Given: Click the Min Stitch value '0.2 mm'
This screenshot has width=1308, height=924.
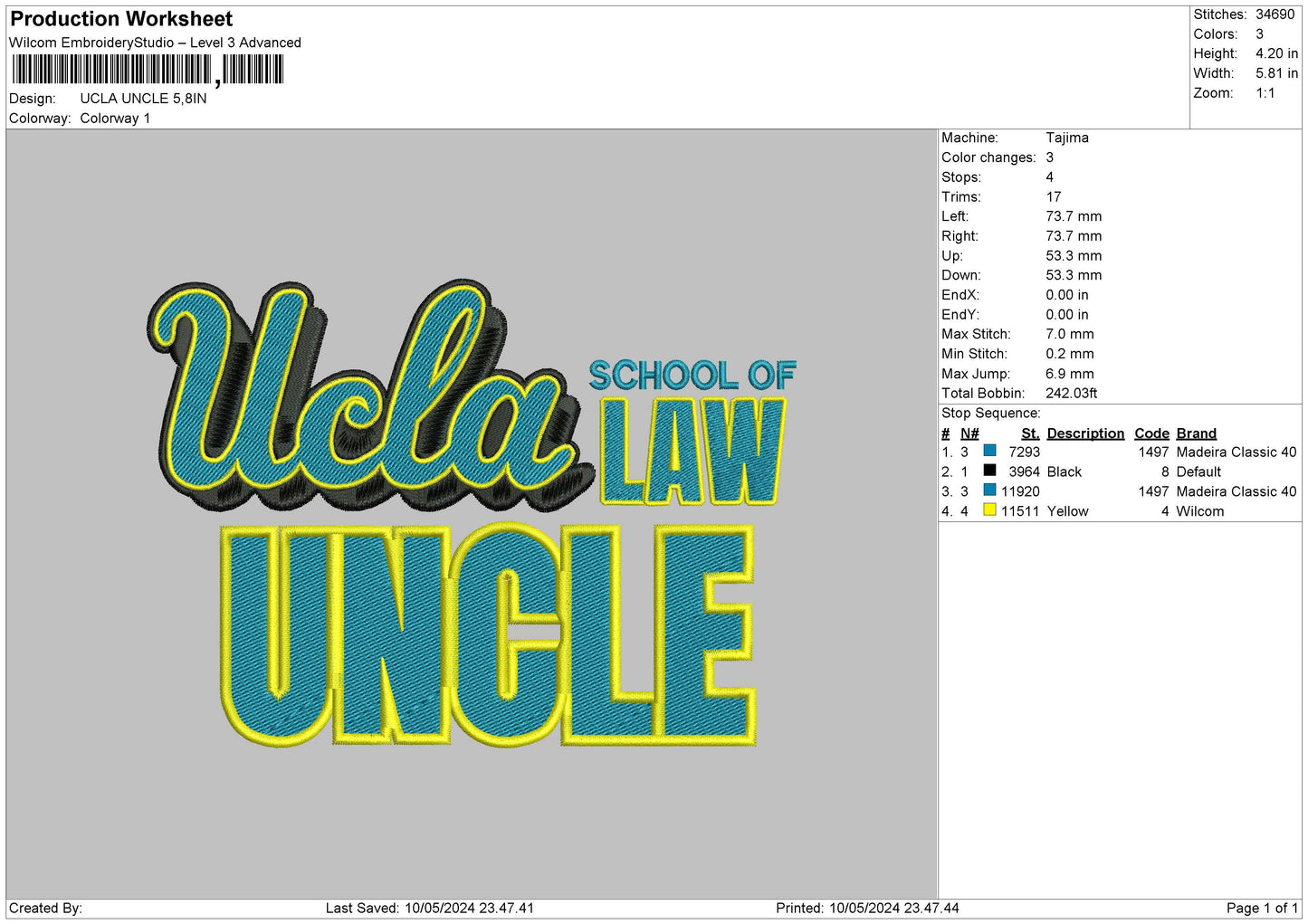Looking at the screenshot, I should (x=1070, y=354).
